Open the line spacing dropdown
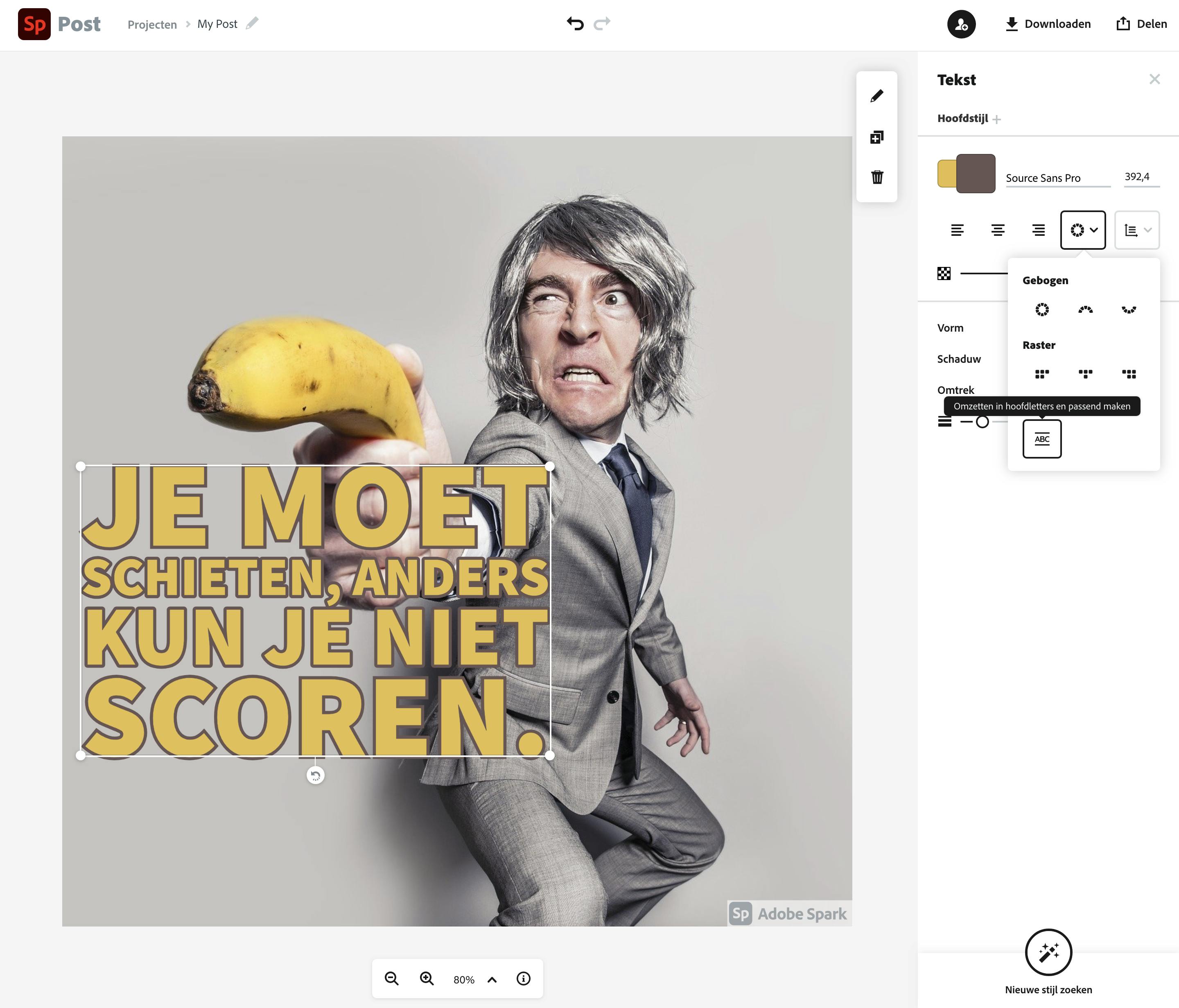The image size is (1179, 1008). click(1136, 230)
